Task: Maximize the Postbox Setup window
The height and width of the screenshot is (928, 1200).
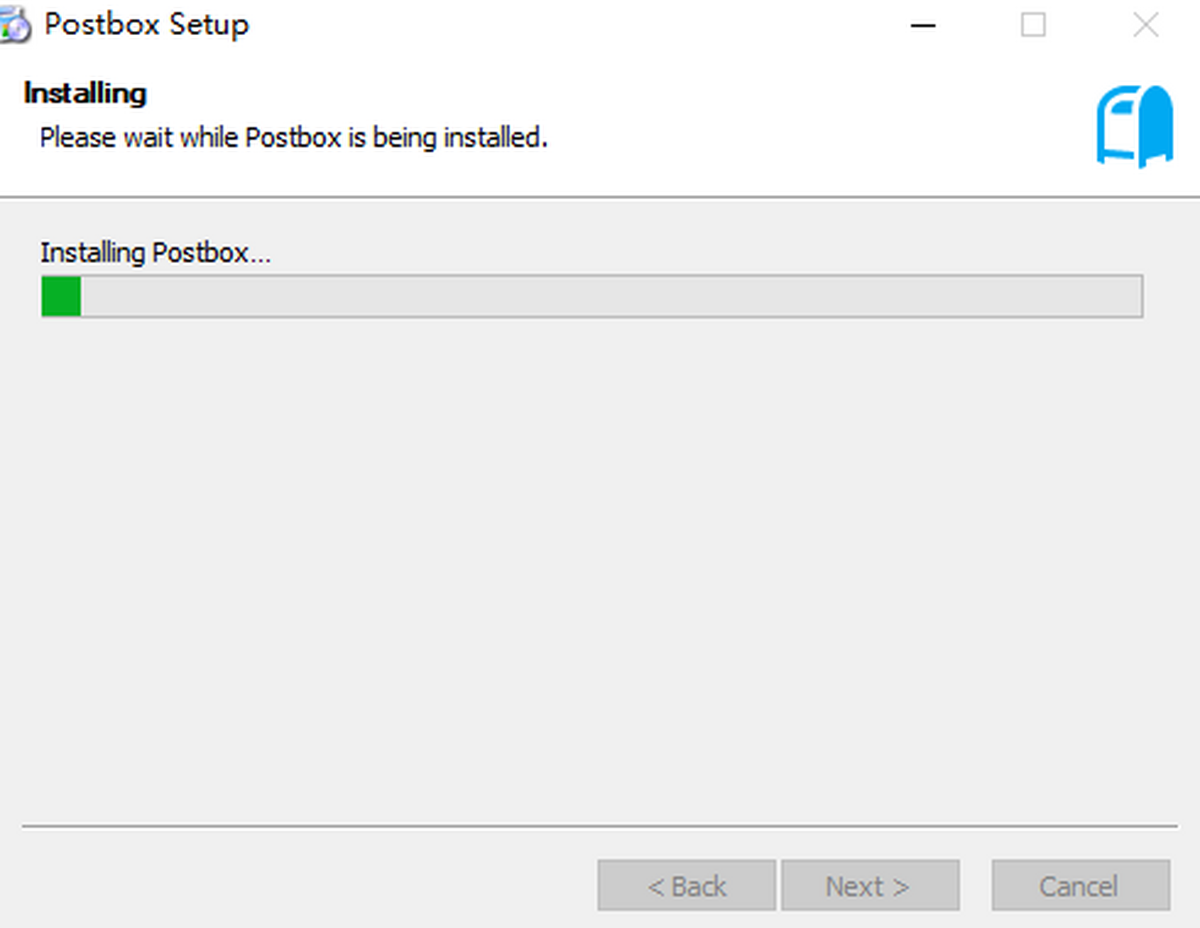Action: (x=1033, y=25)
